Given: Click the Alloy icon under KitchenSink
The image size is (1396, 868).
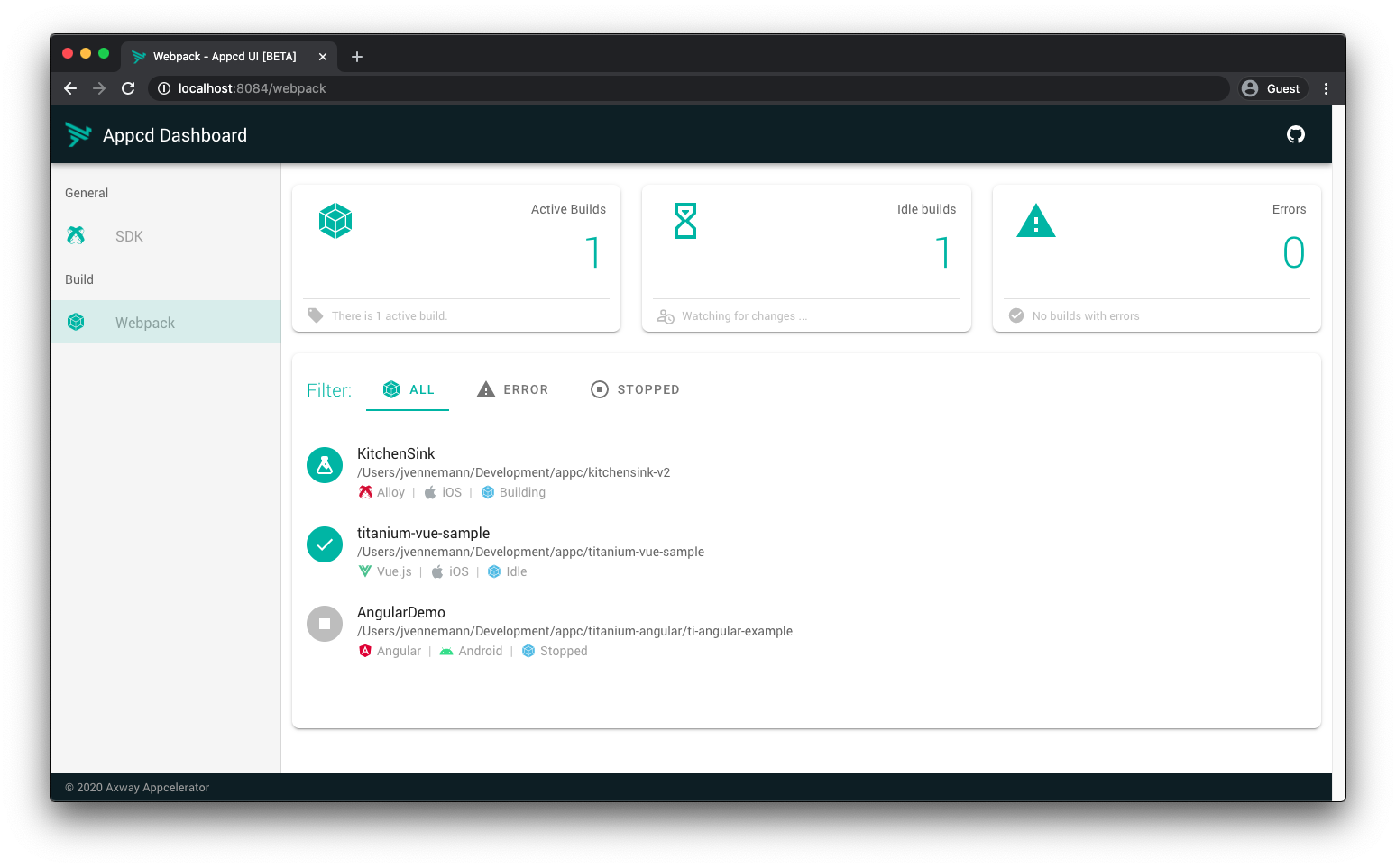Looking at the screenshot, I should [365, 492].
